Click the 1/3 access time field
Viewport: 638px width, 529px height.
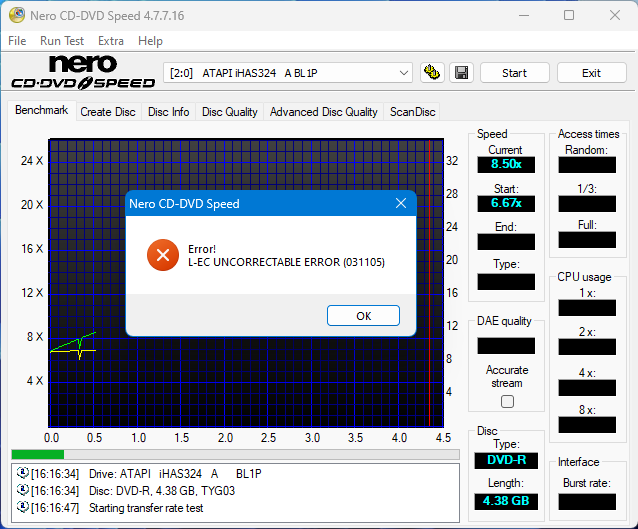[587, 203]
